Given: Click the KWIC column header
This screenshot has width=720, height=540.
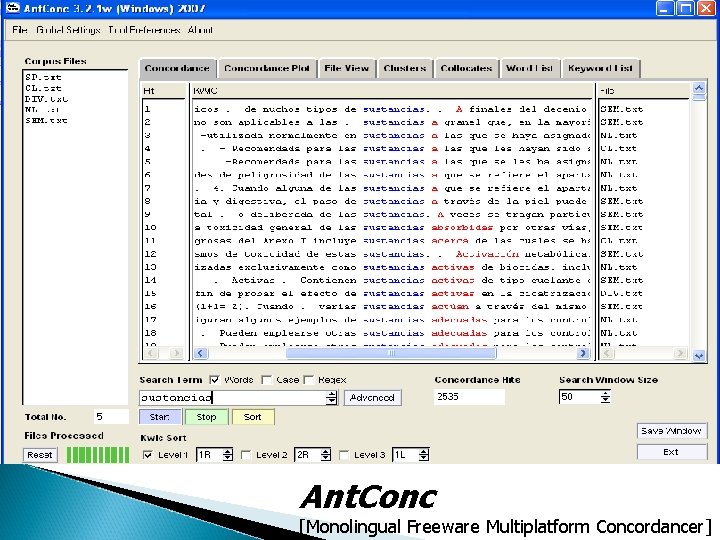Looking at the screenshot, I should click(x=392, y=91).
